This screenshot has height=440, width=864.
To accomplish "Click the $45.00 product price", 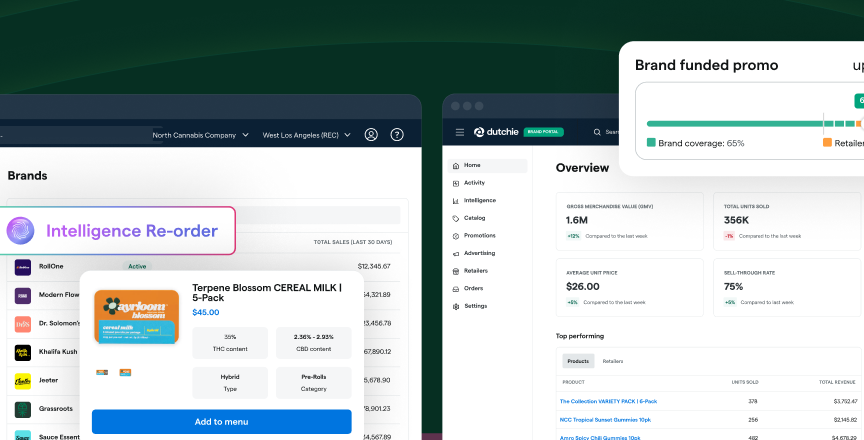I will coord(206,312).
